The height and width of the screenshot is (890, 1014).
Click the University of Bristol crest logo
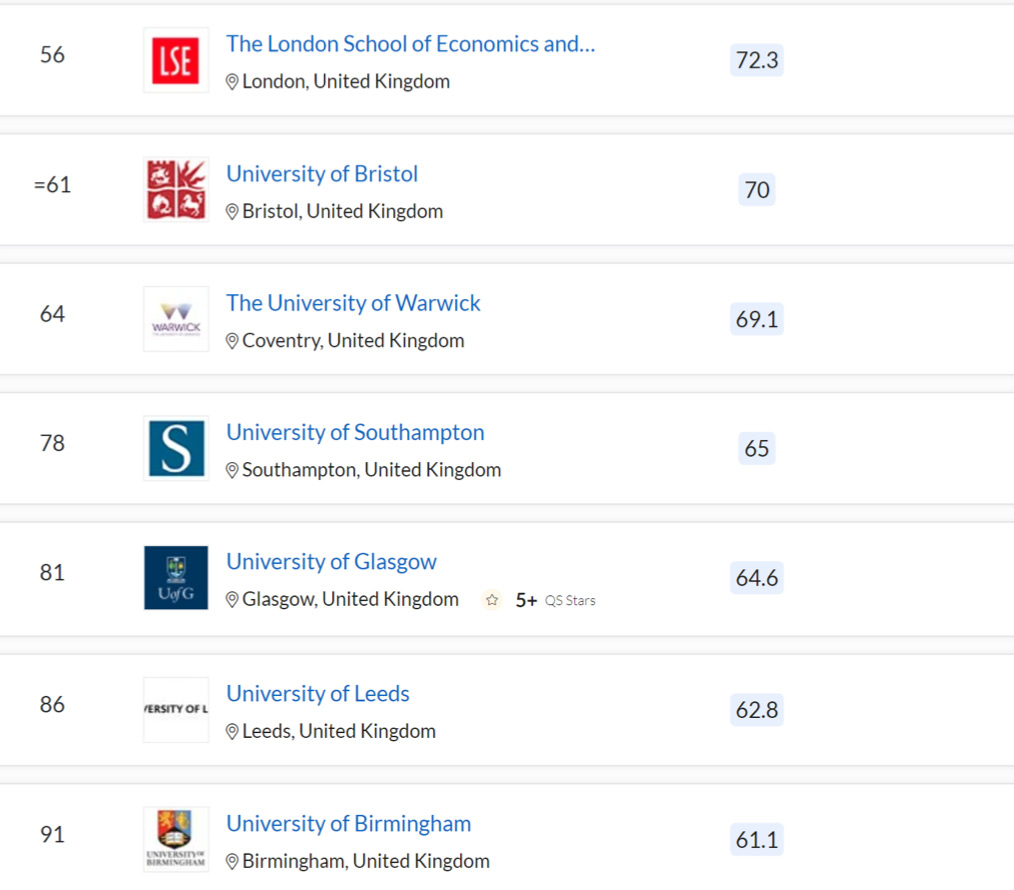[175, 189]
